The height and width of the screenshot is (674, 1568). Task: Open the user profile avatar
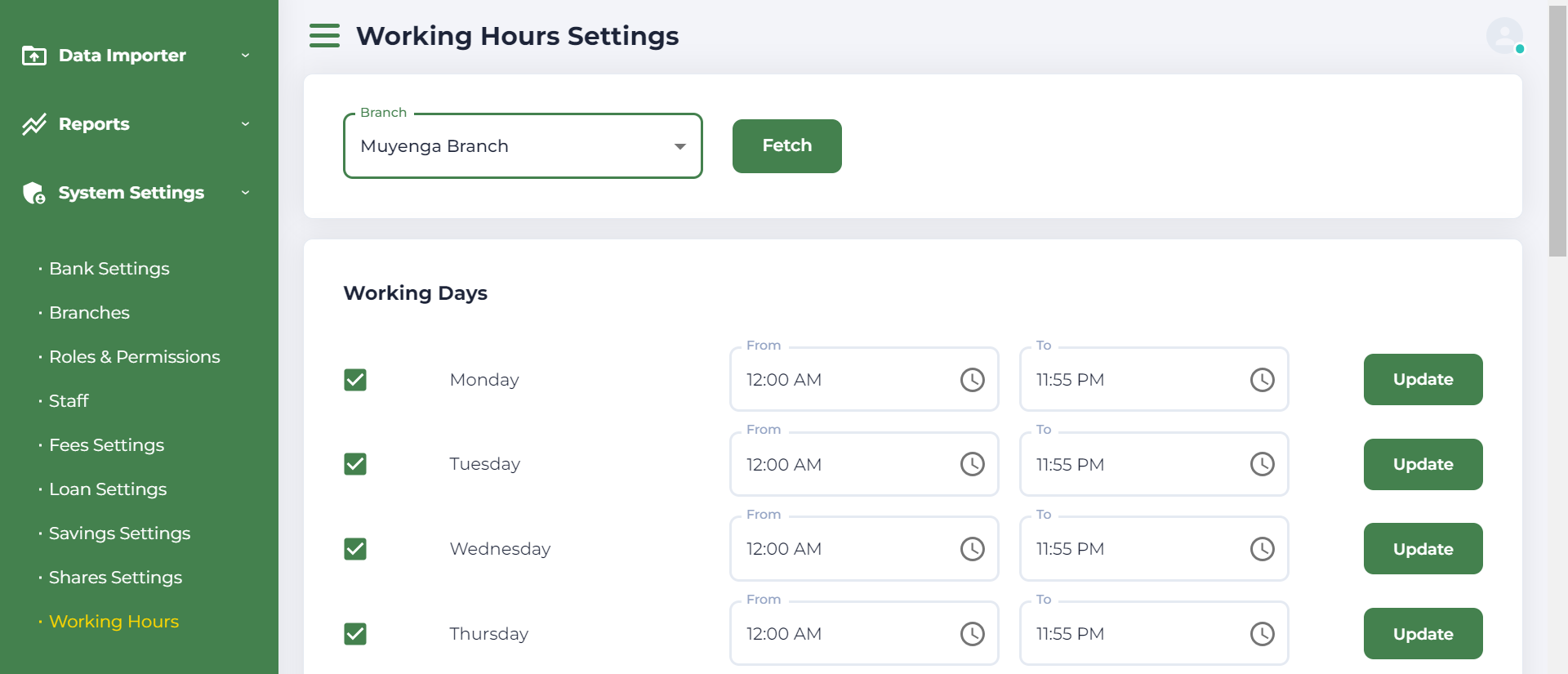click(x=1504, y=36)
